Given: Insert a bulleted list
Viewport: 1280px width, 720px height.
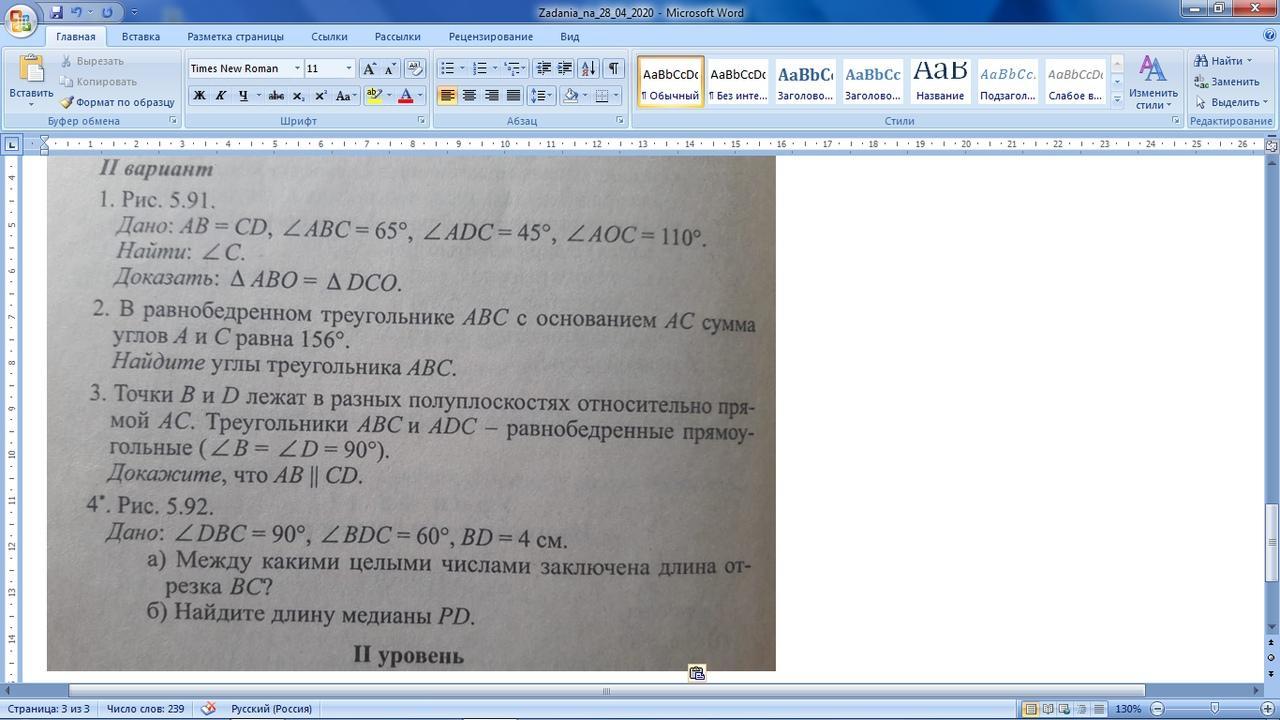Looking at the screenshot, I should tap(447, 68).
